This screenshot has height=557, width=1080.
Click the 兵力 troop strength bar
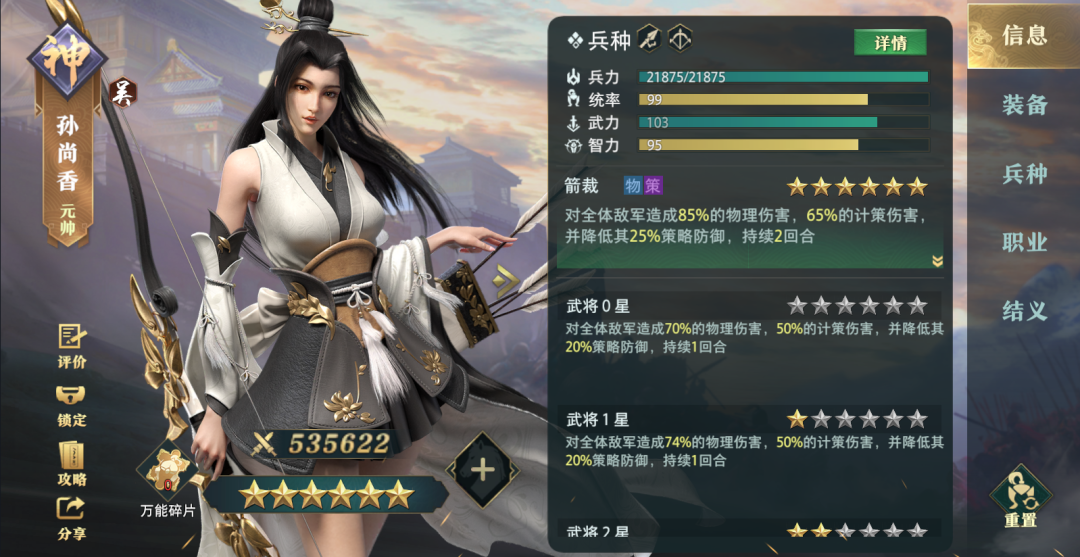(x=783, y=77)
